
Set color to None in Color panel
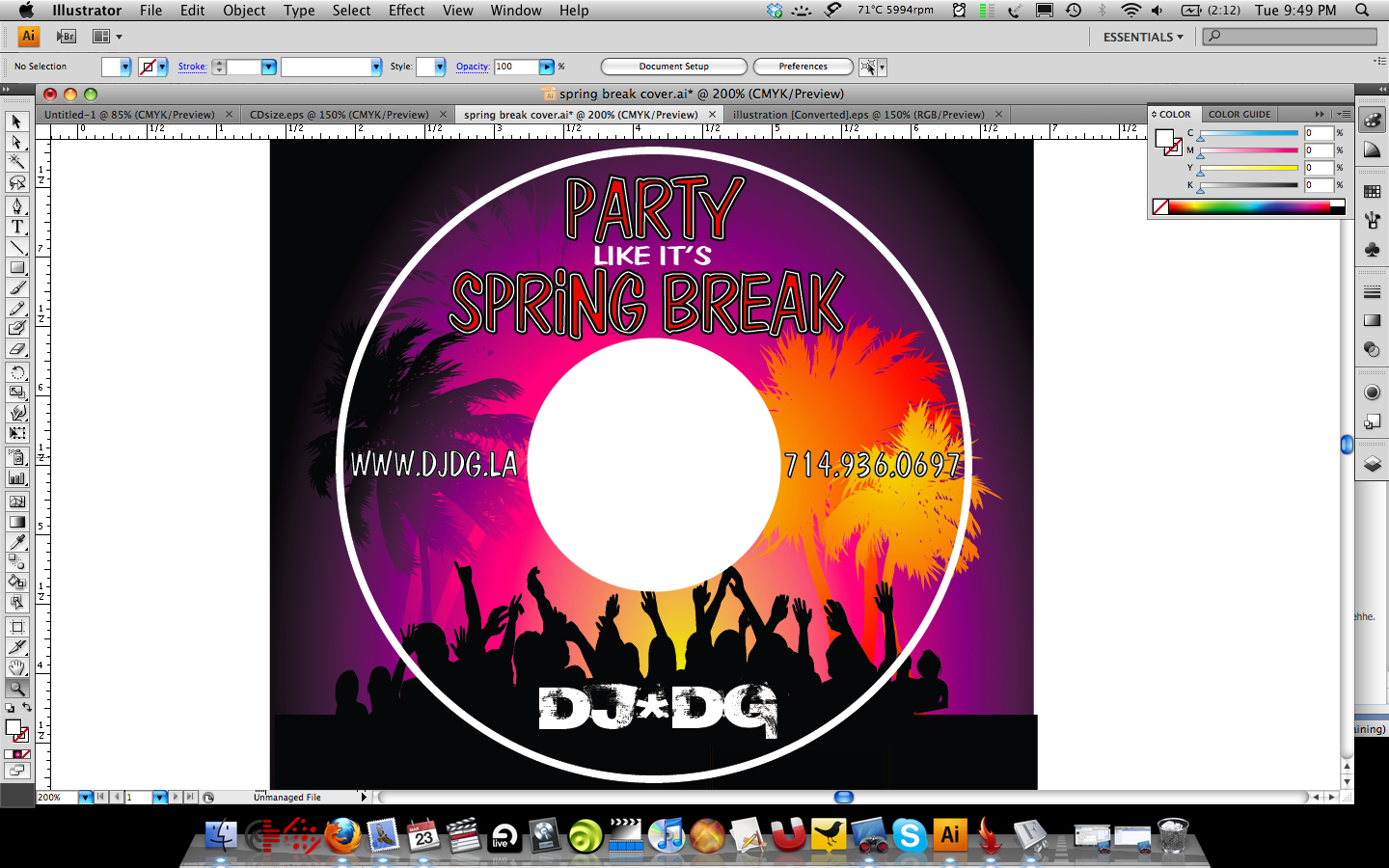[1160, 207]
